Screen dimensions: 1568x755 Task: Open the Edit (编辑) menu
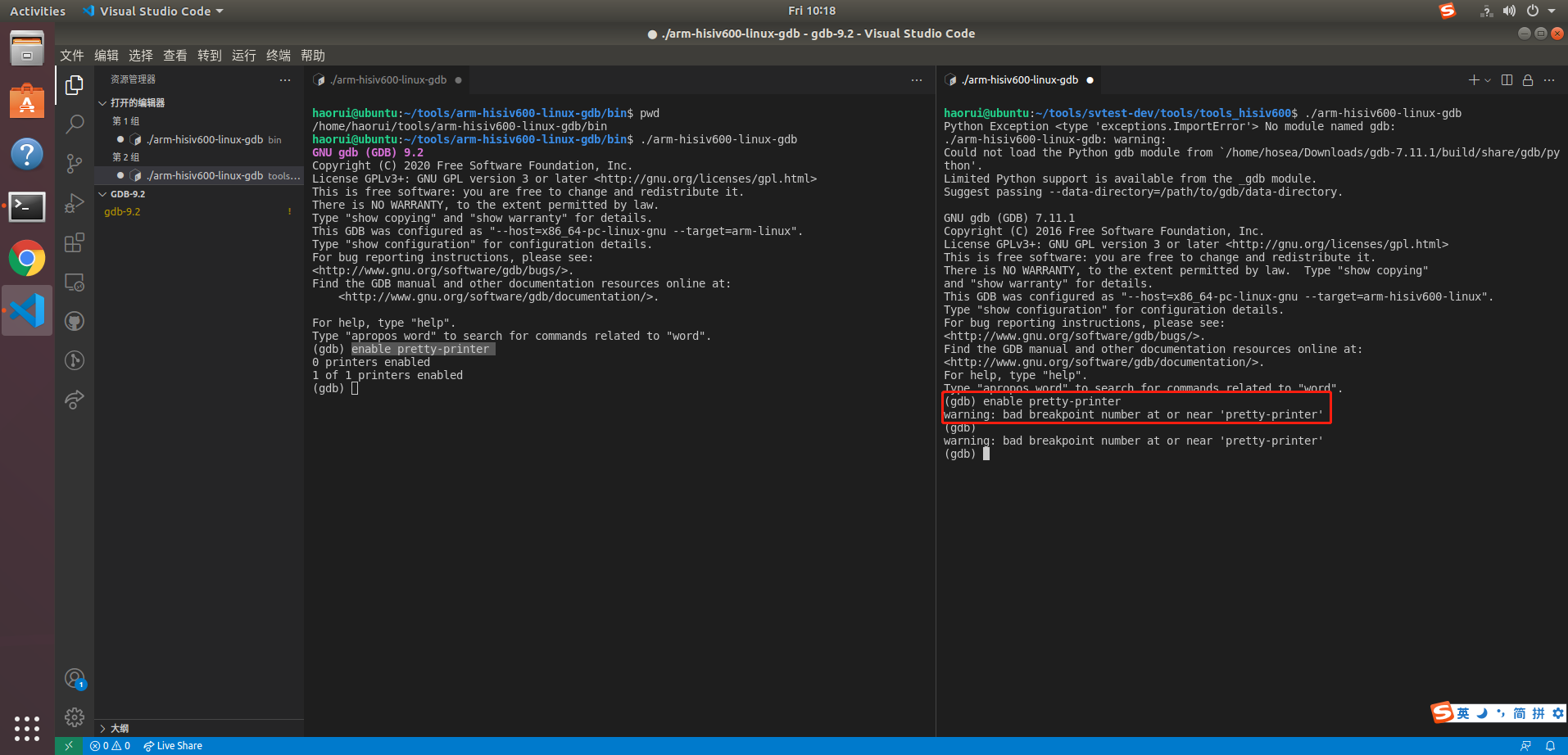[106, 55]
